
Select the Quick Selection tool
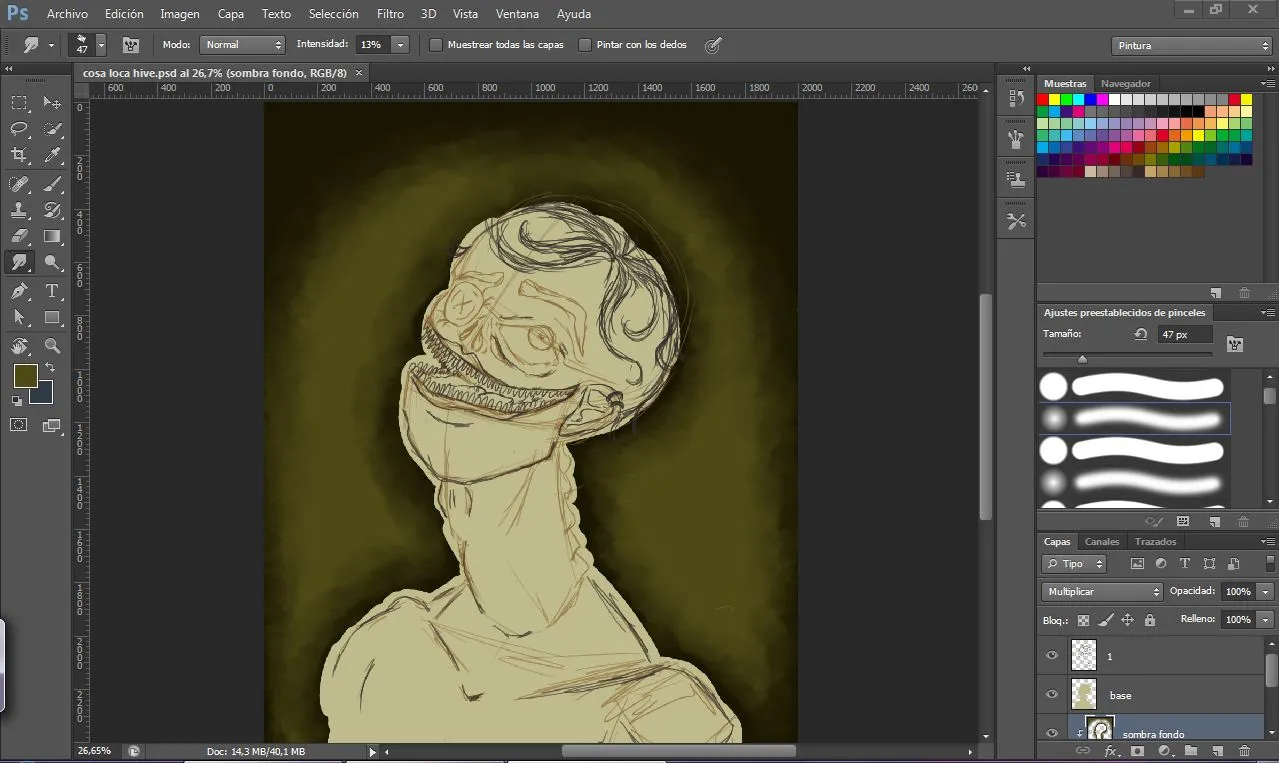click(52, 129)
